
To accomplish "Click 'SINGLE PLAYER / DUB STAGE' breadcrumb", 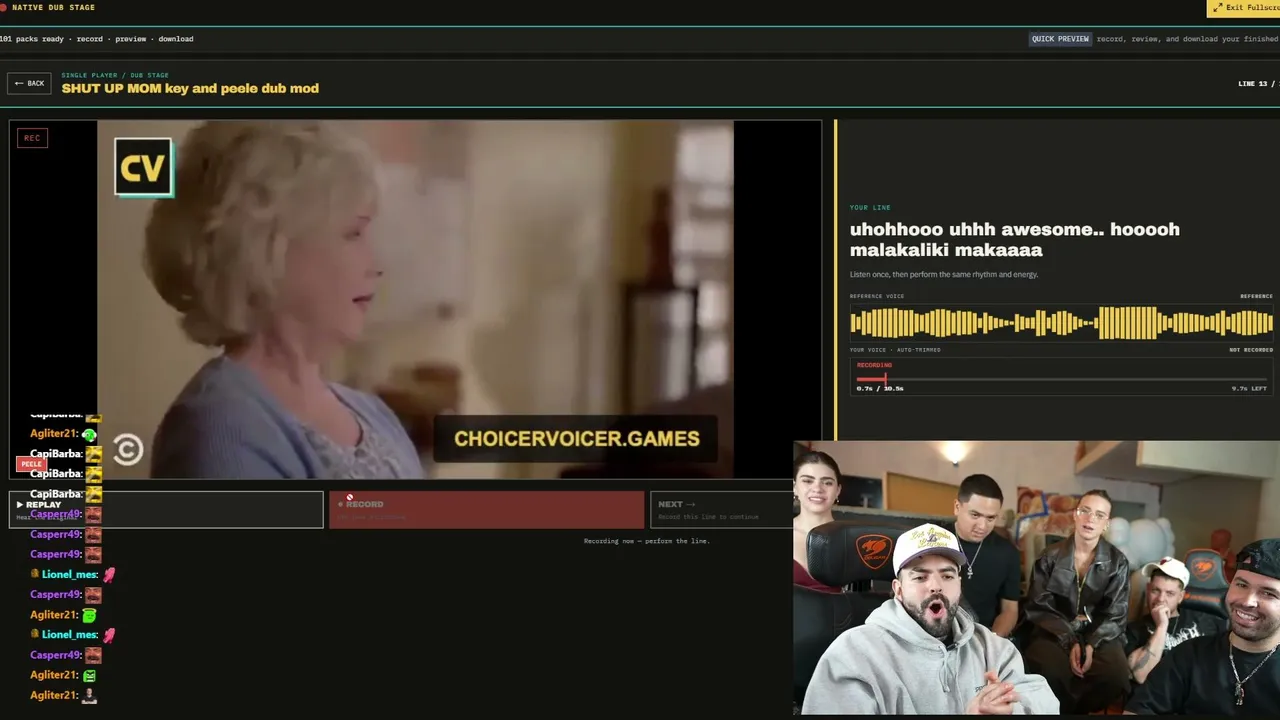I will (115, 75).
